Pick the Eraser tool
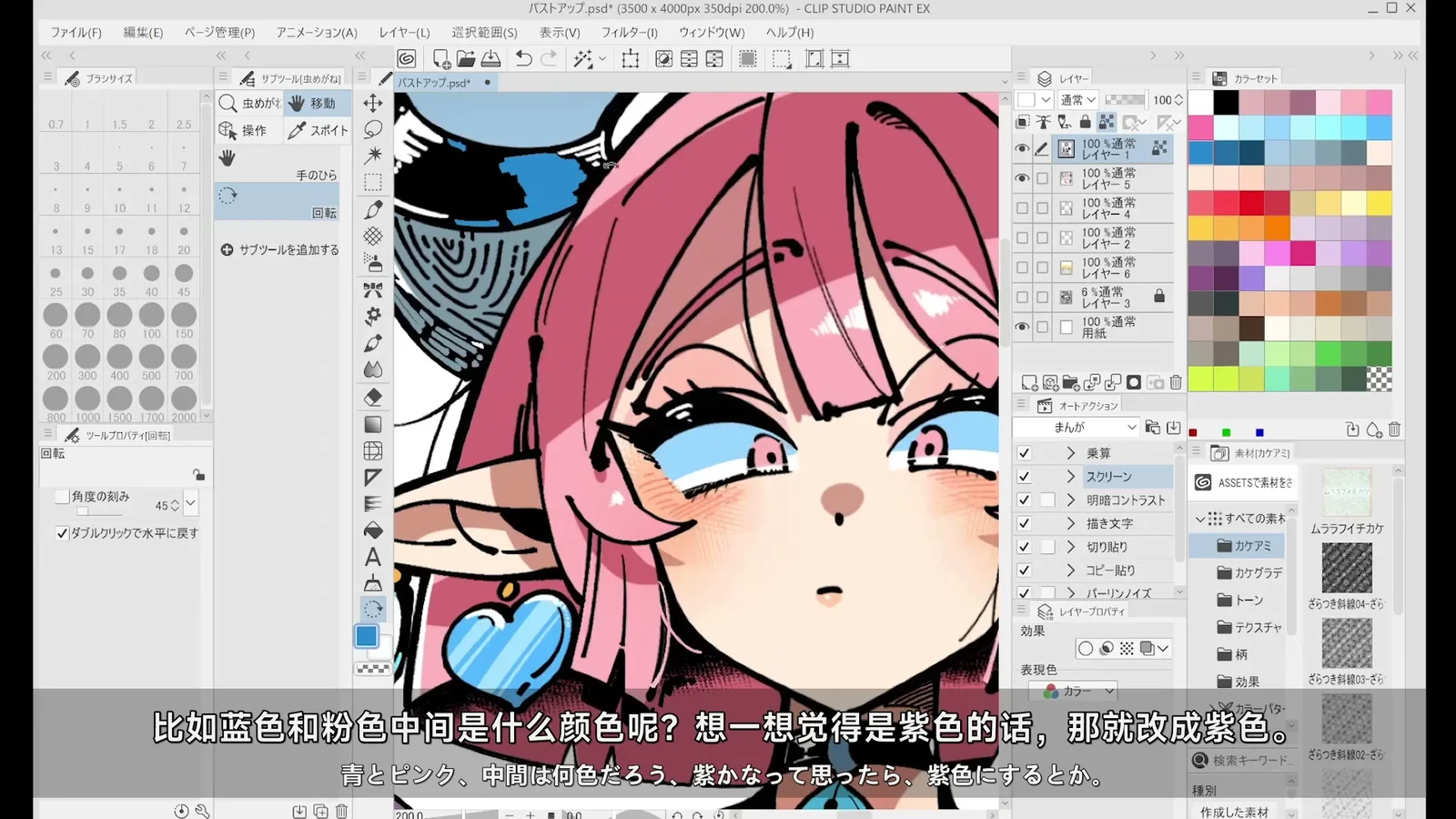The height and width of the screenshot is (819, 1456). pyautogui.click(x=373, y=397)
